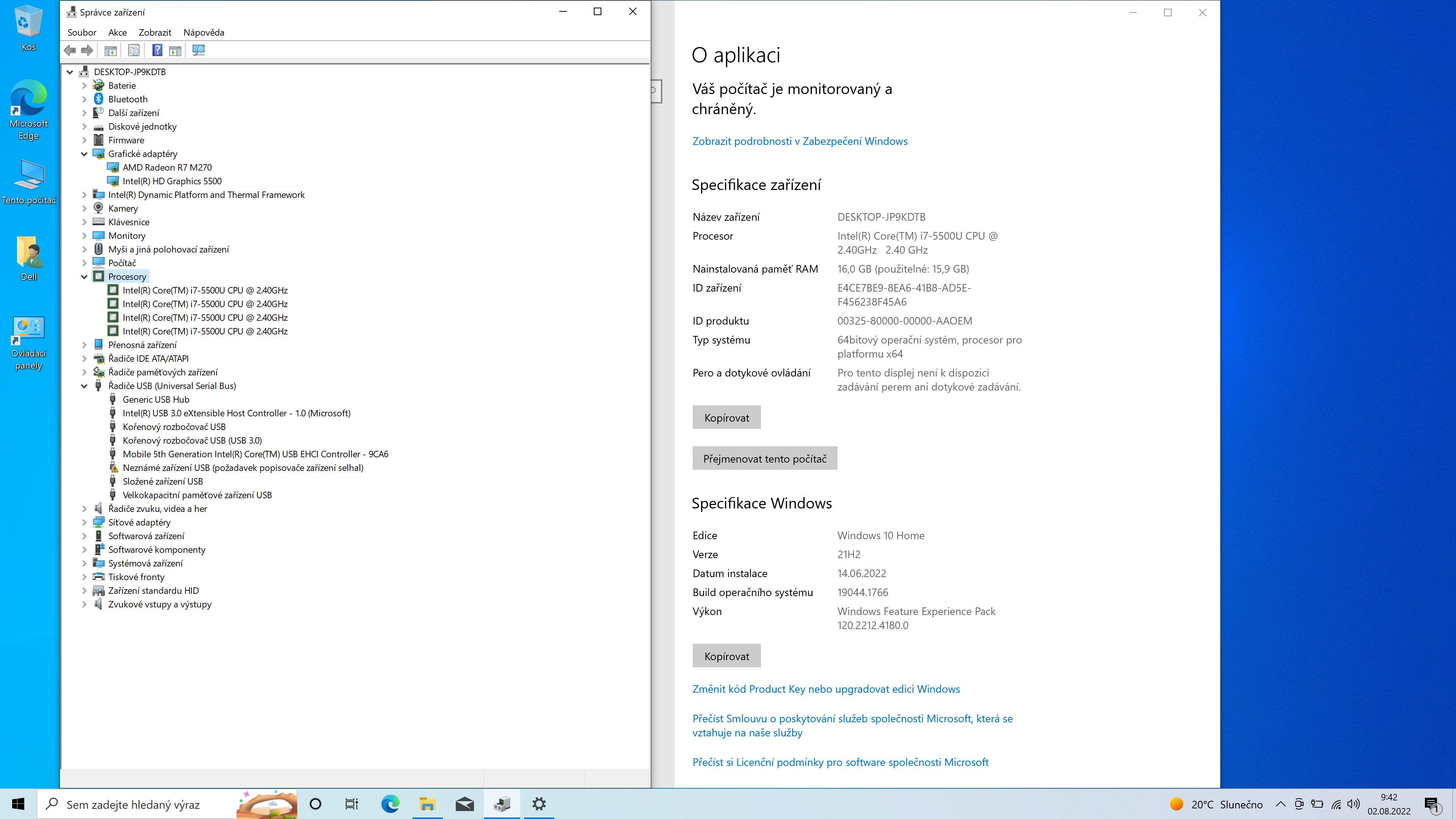This screenshot has height=819, width=1456.
Task: Collapse the Procesory category
Action: click(84, 277)
